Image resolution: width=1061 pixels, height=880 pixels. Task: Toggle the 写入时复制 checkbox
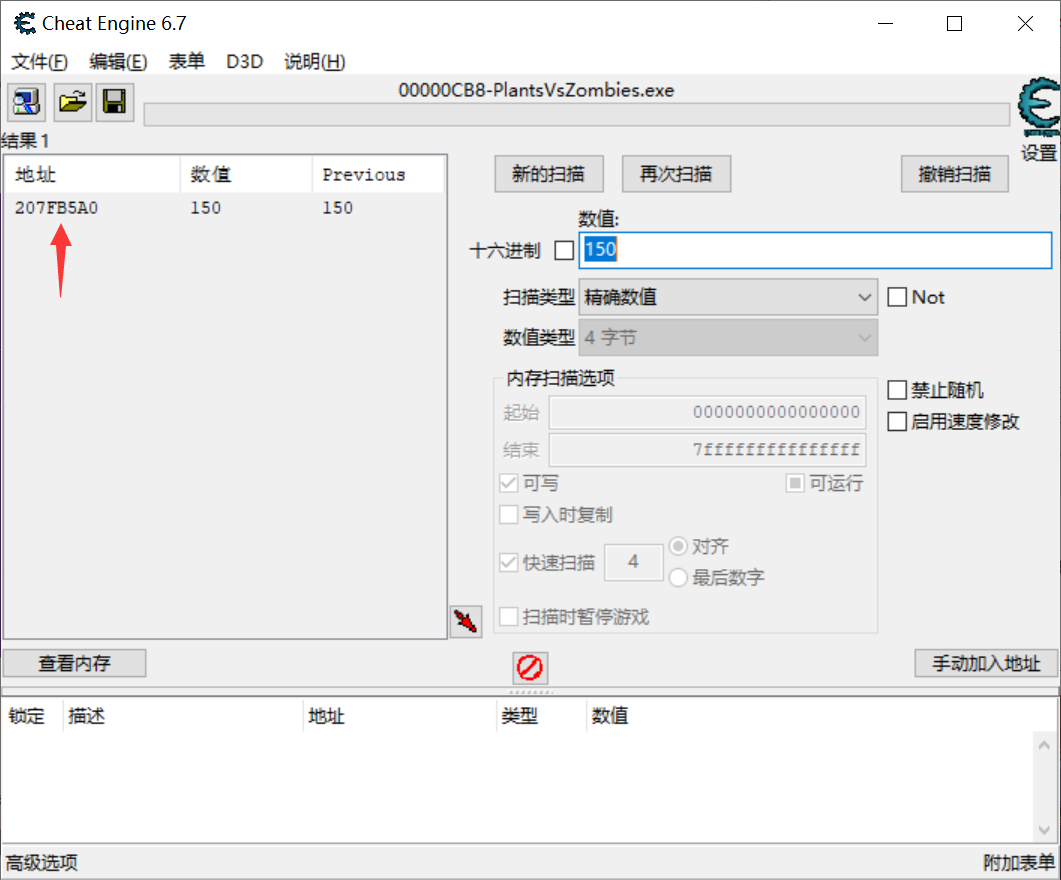[x=508, y=515]
